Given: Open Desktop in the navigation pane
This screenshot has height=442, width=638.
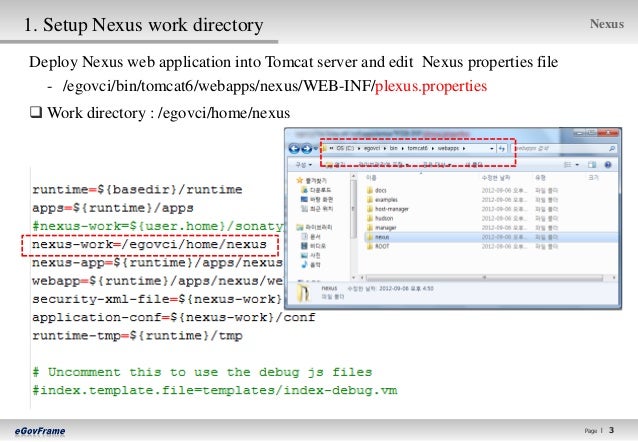Looking at the screenshot, I should pyautogui.click(x=317, y=199).
